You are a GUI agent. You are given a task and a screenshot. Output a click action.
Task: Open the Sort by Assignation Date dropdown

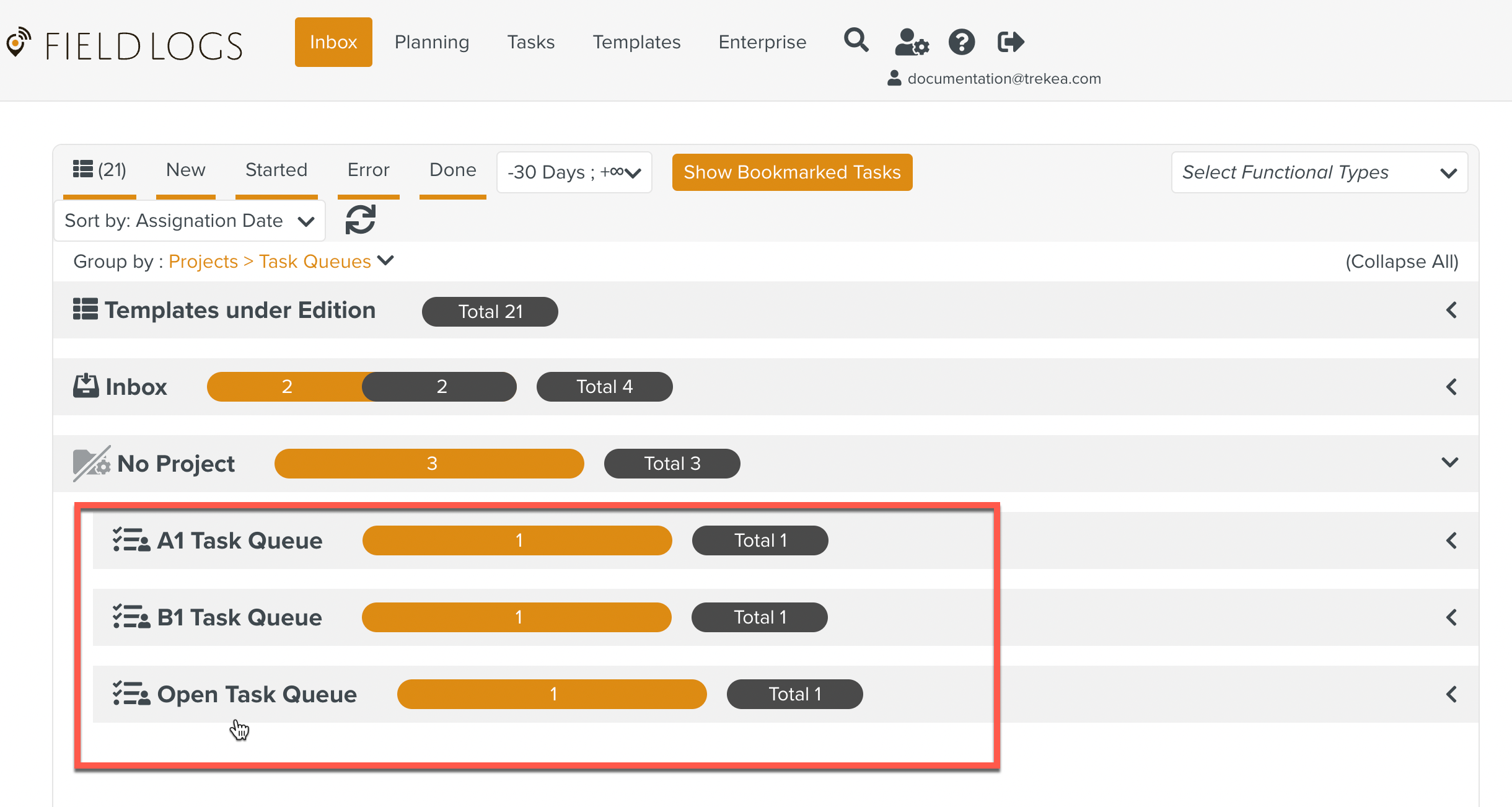pyautogui.click(x=190, y=221)
